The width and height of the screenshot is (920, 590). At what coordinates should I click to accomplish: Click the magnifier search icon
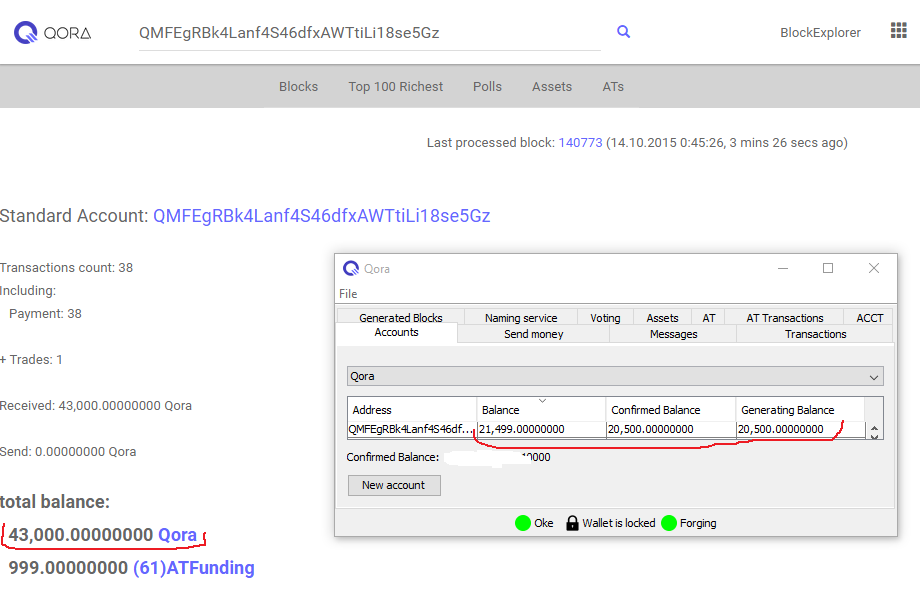coord(623,32)
